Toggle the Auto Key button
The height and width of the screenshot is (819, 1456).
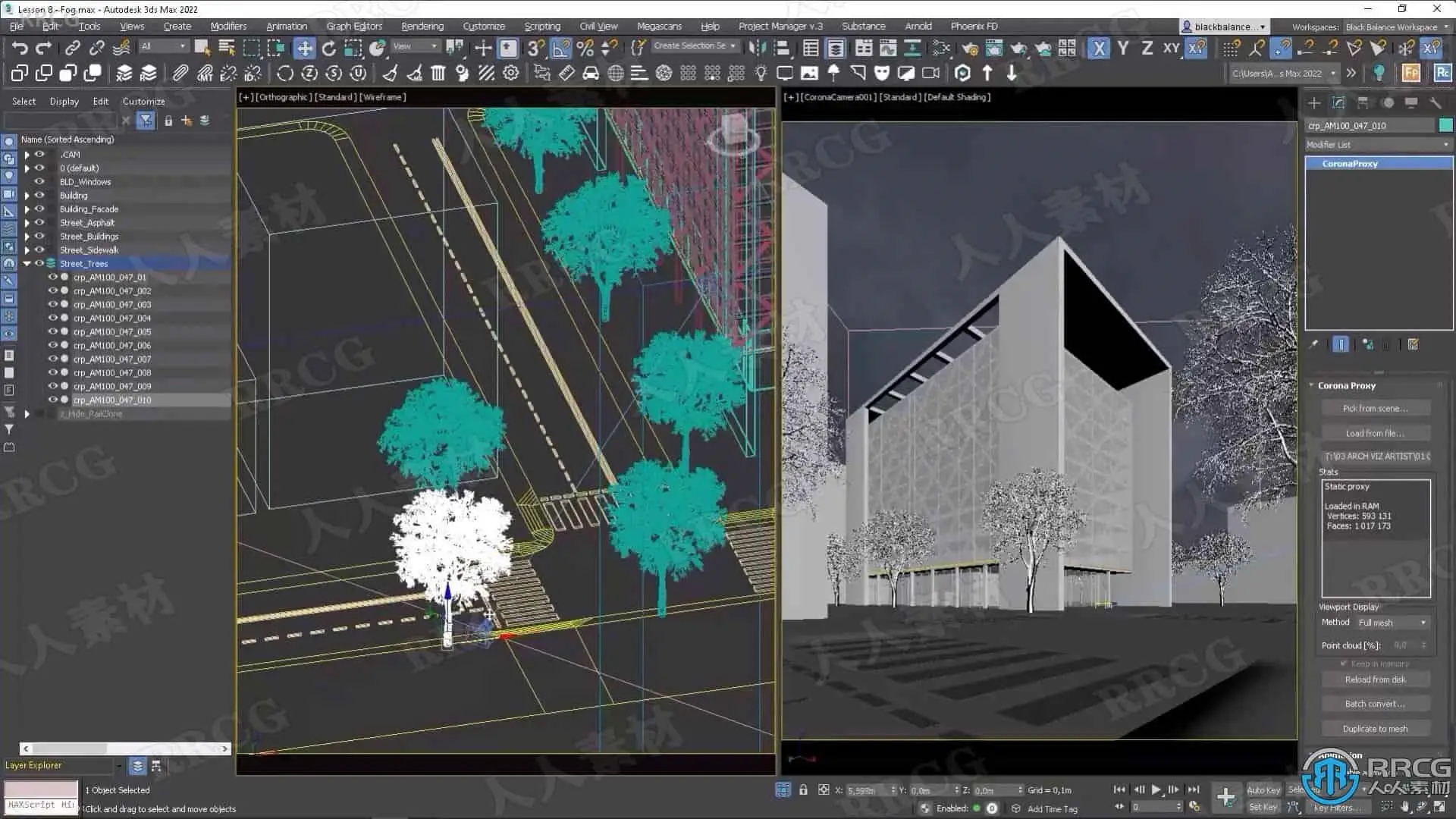pos(1263,789)
